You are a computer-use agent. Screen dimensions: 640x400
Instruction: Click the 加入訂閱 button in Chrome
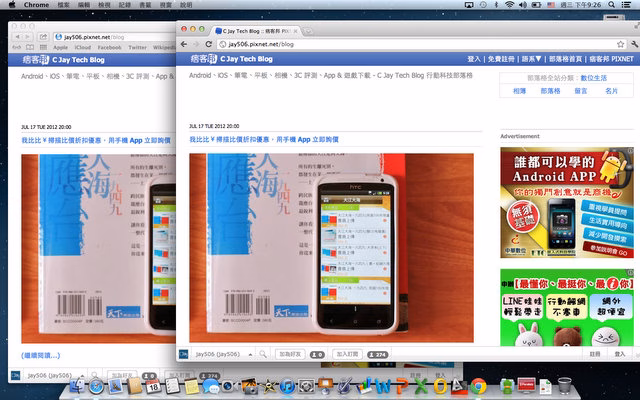pos(347,354)
